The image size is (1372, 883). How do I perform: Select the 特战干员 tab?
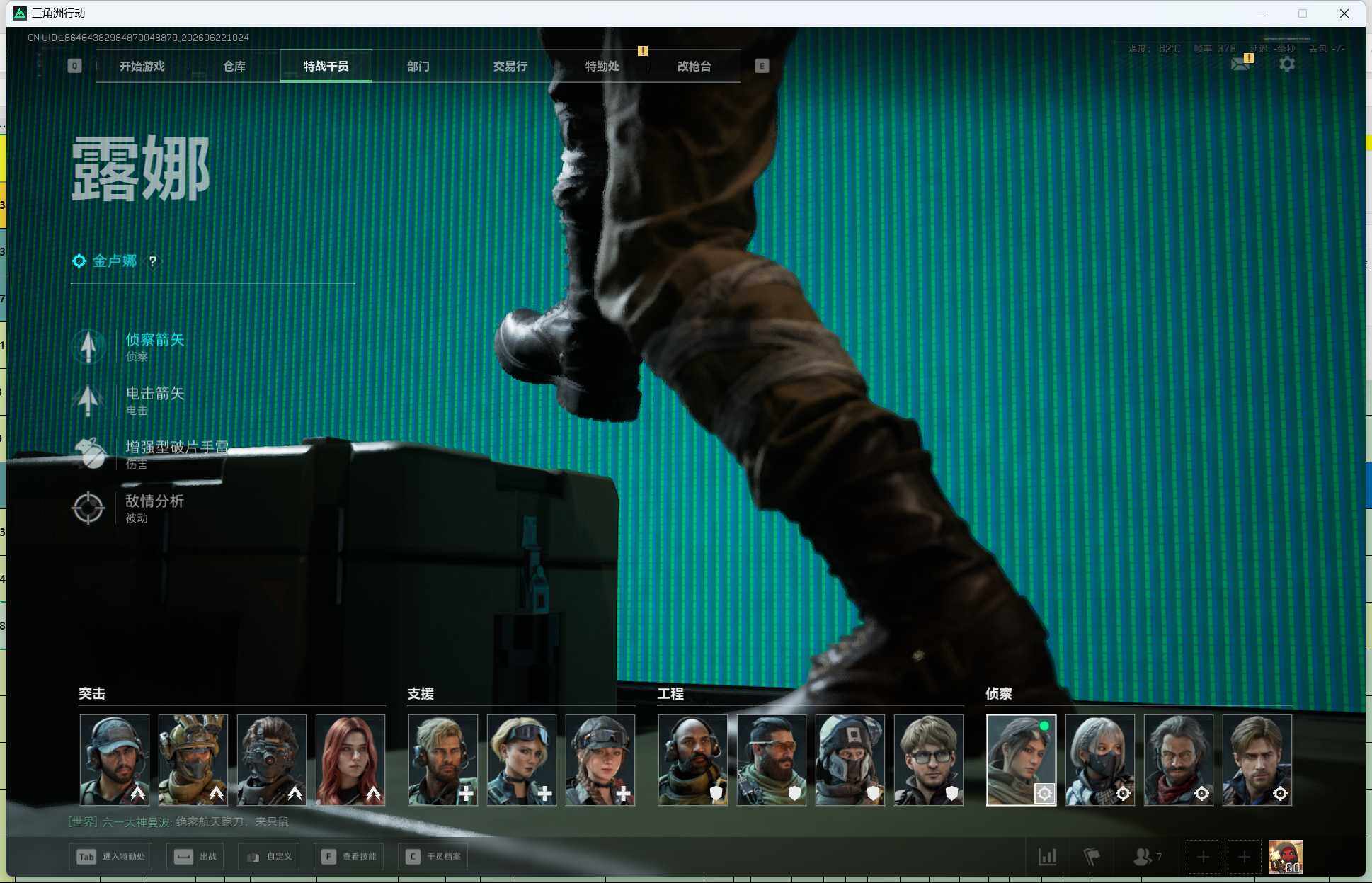tap(326, 66)
